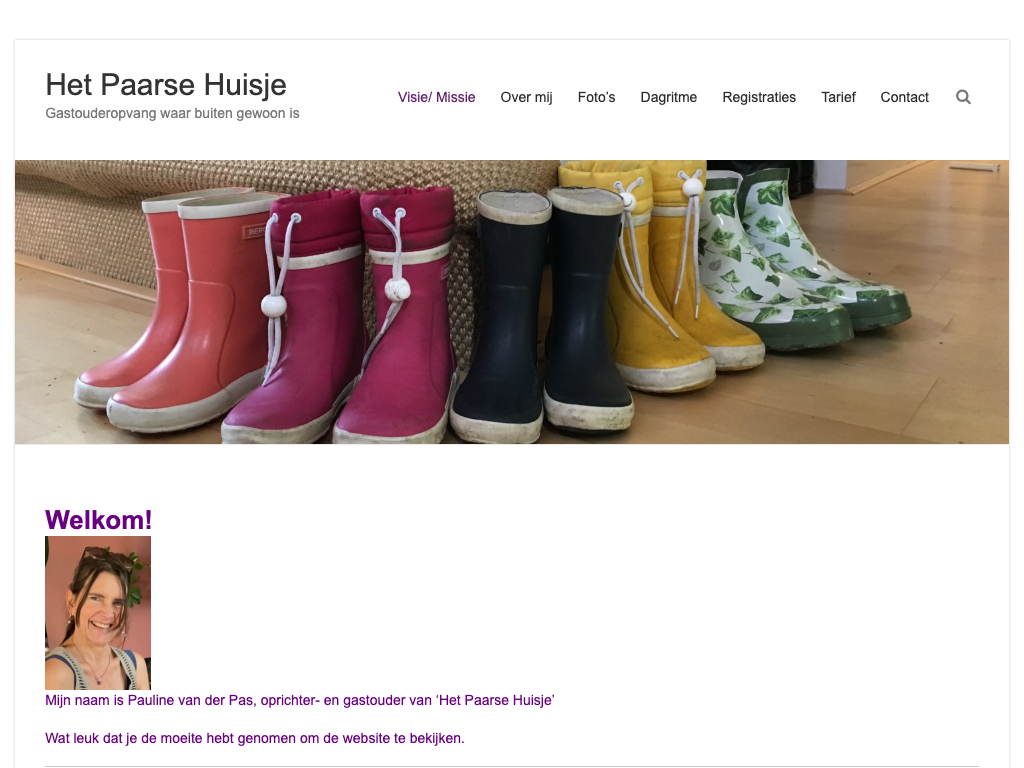Click the Tarief navigation link
The width and height of the screenshot is (1024, 768).
[x=838, y=97]
